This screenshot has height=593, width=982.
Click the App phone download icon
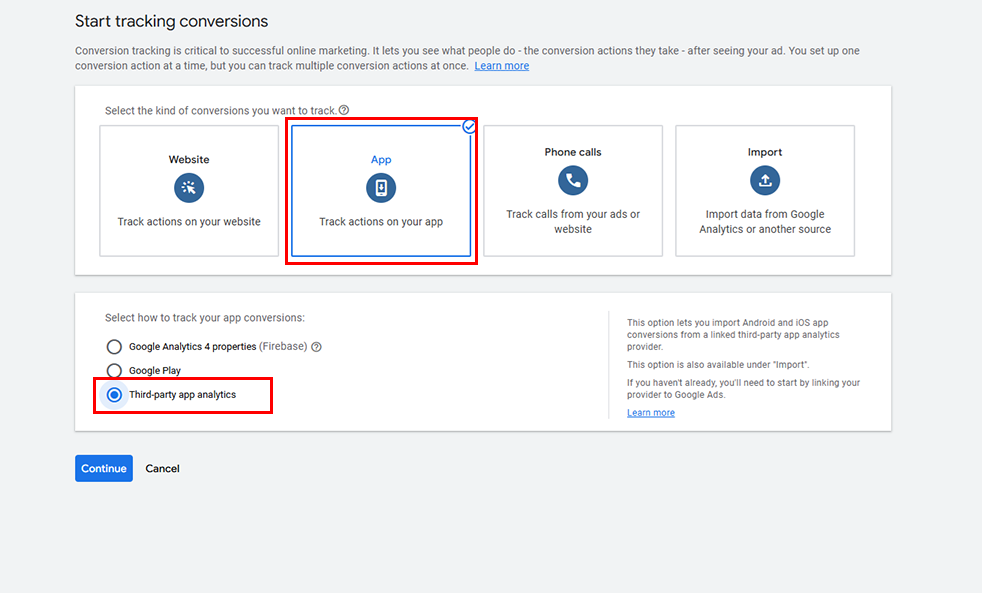point(381,188)
